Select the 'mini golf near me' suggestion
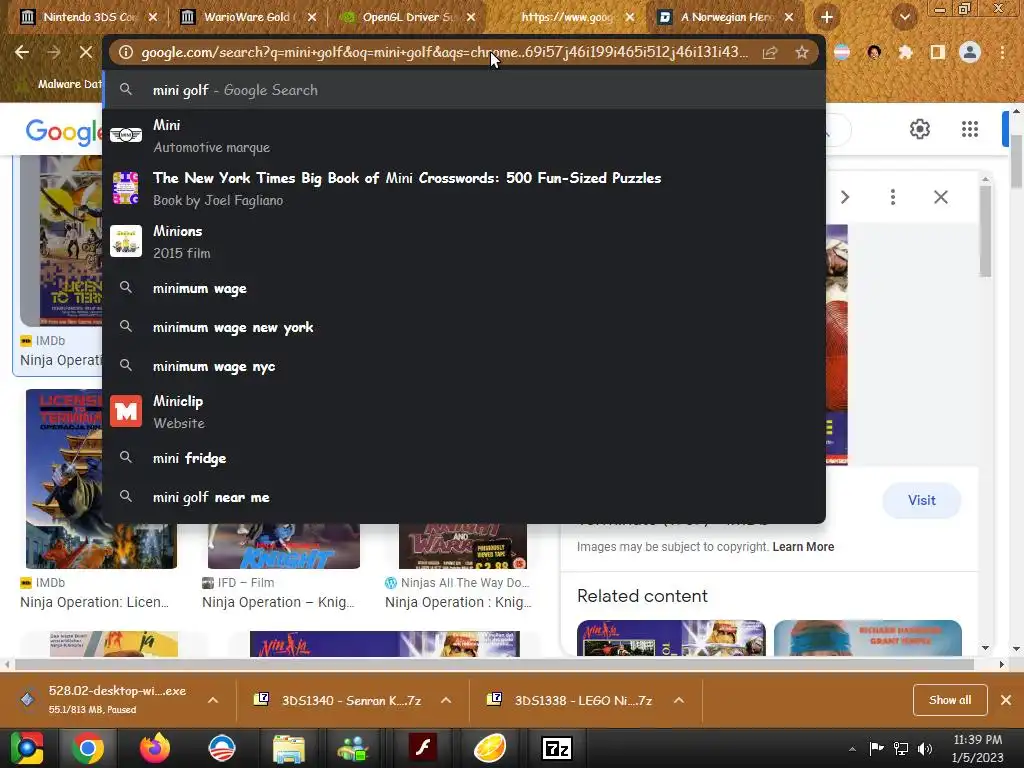The image size is (1024, 768). (x=464, y=497)
